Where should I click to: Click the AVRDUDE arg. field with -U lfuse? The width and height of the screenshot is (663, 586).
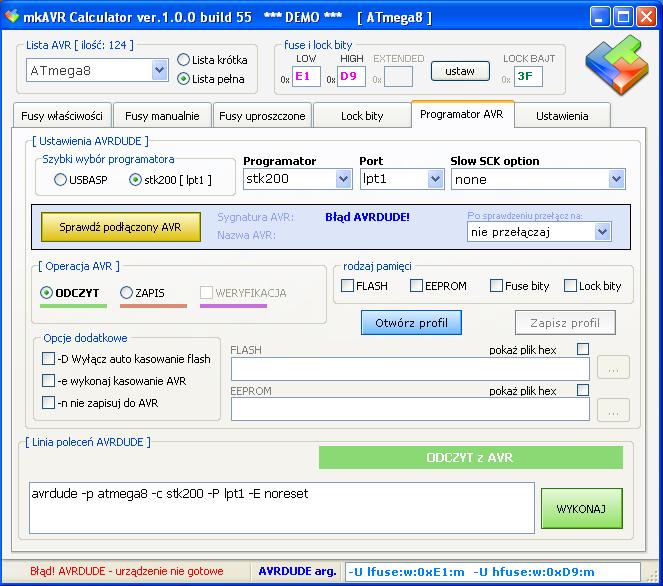(x=493, y=572)
